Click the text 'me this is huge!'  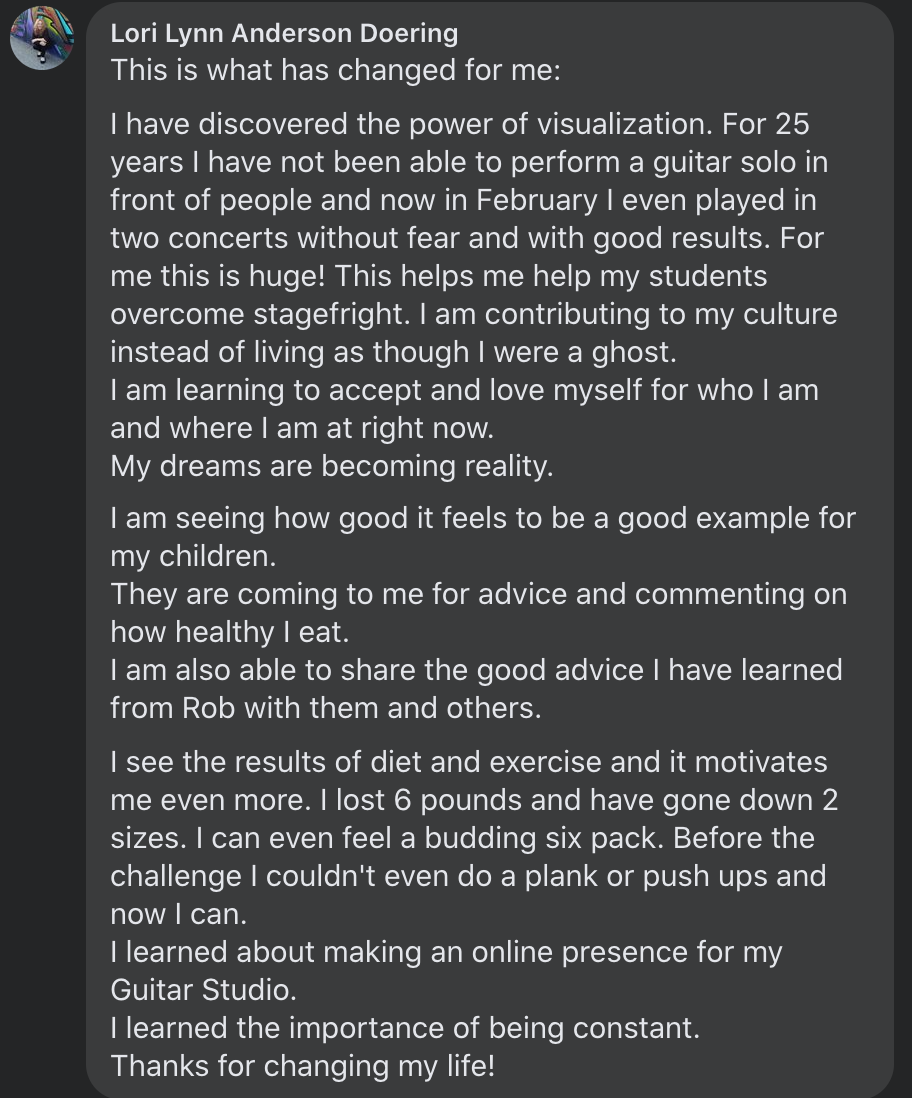click(x=218, y=276)
